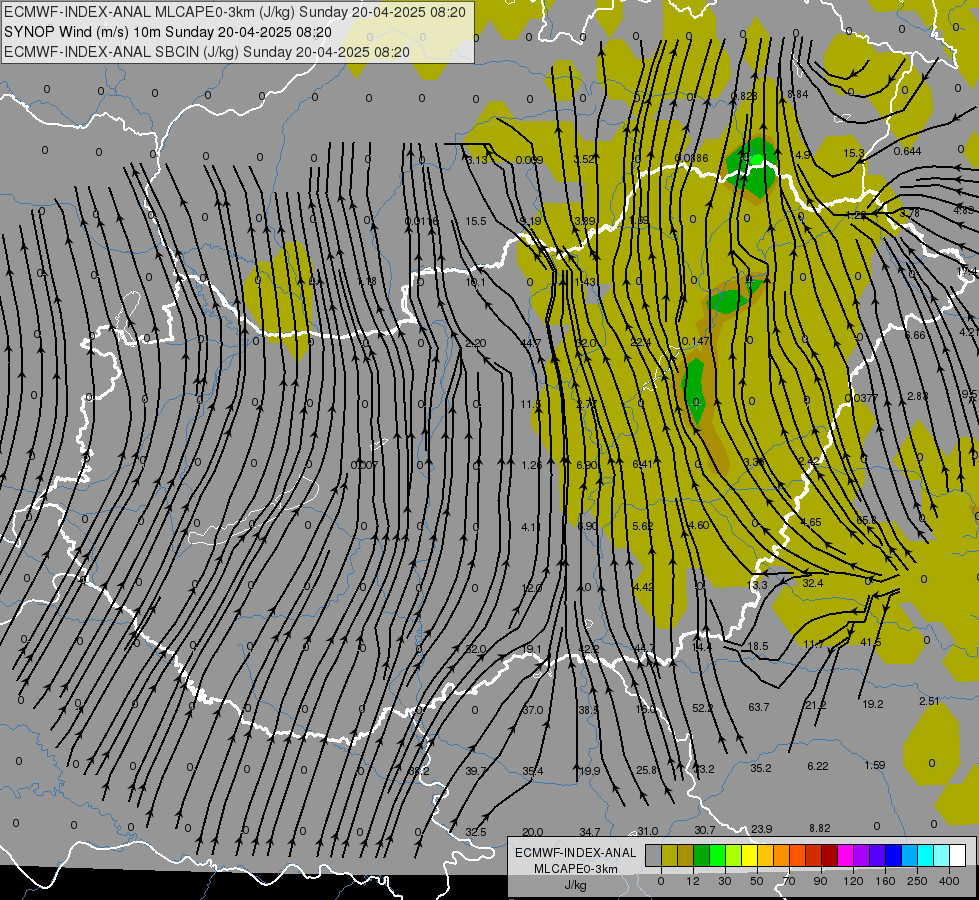Click legend scale value 400

(x=949, y=881)
